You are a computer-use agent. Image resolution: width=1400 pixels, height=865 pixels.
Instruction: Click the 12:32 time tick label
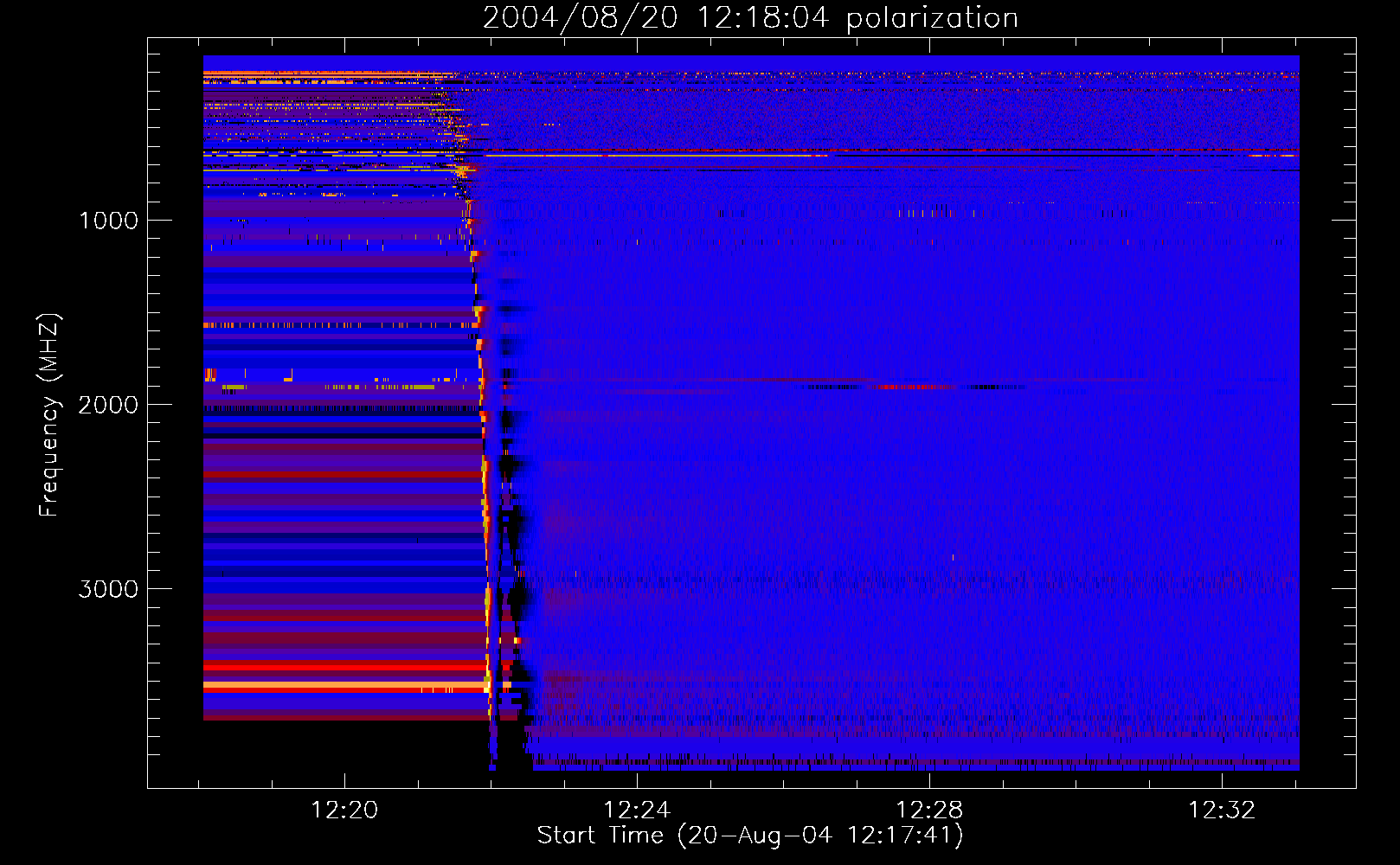point(1222,811)
